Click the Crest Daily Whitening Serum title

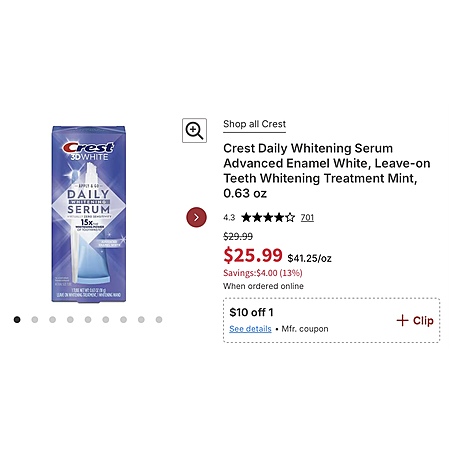click(327, 171)
